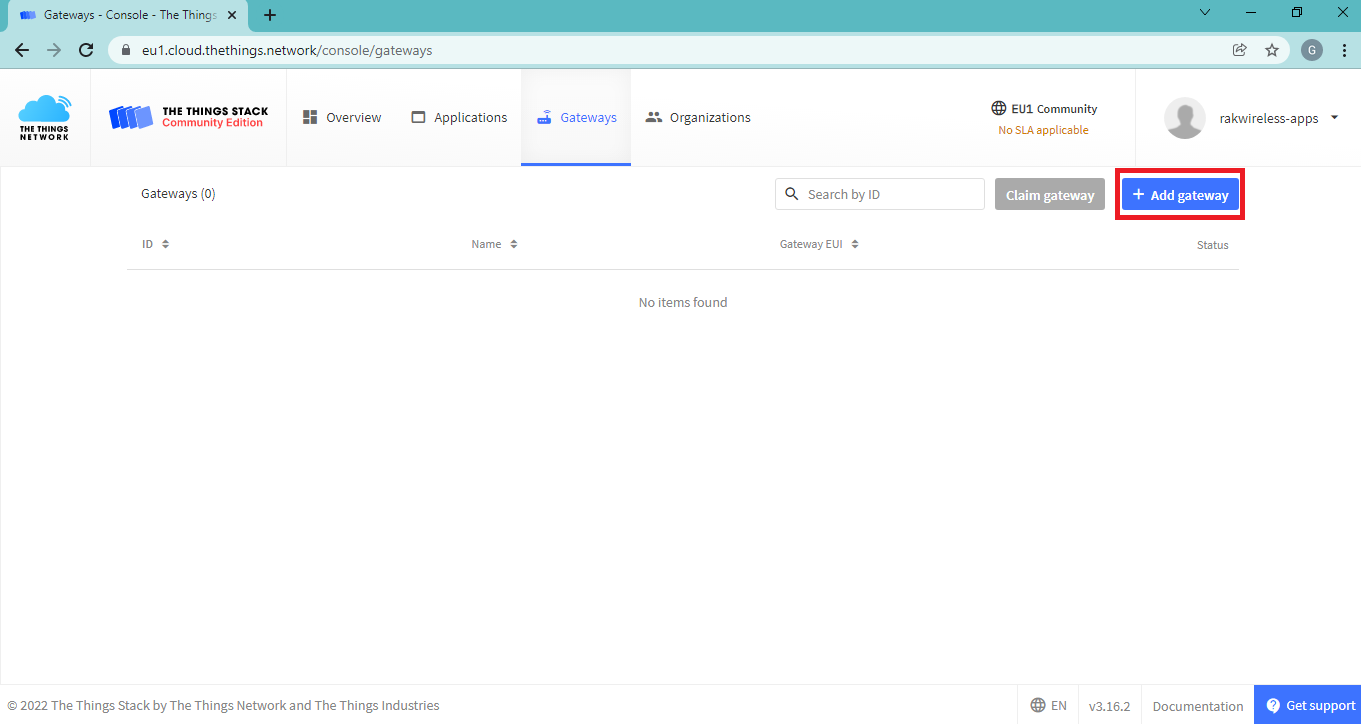This screenshot has width=1361, height=724.
Task: Sort gateways by Gateway EUI column
Action: tap(819, 244)
